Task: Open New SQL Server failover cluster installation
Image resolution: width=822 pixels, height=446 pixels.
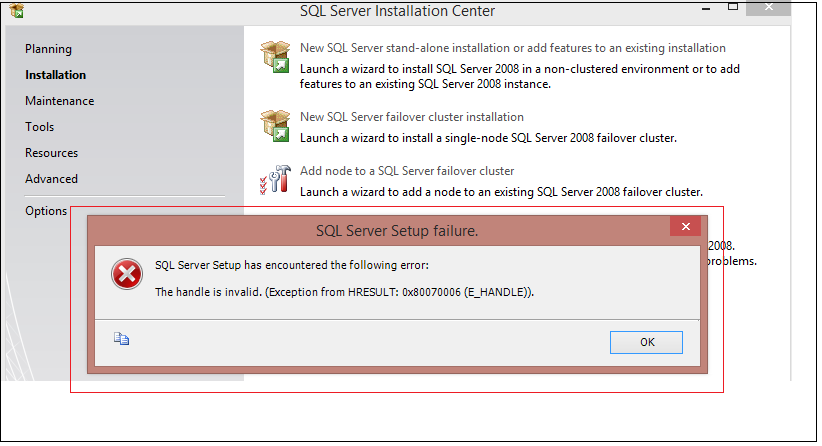Action: pyautogui.click(x=411, y=117)
